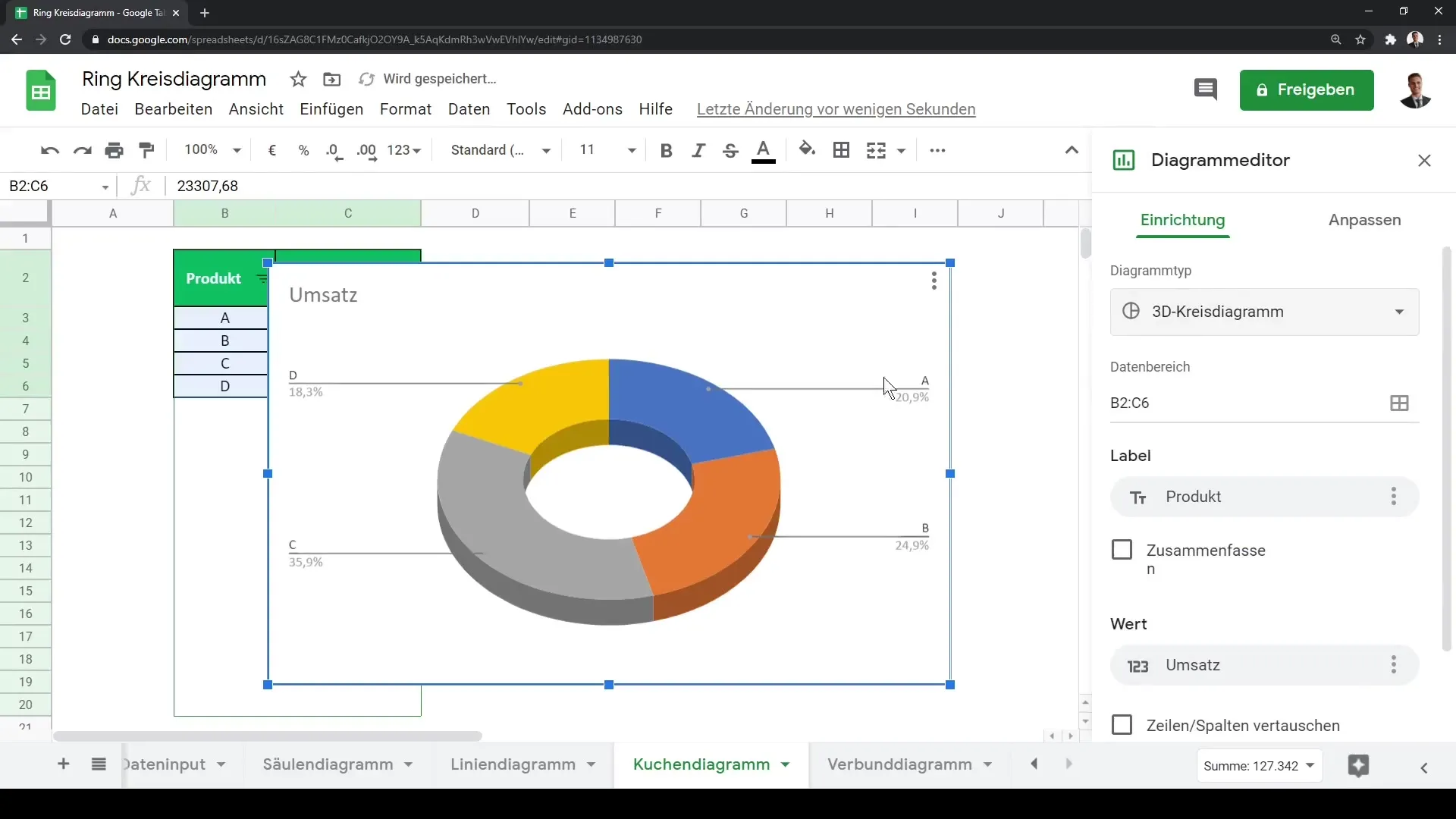Viewport: 1456px width, 819px height.
Task: Switch to the Anpassen tab
Action: click(1364, 220)
